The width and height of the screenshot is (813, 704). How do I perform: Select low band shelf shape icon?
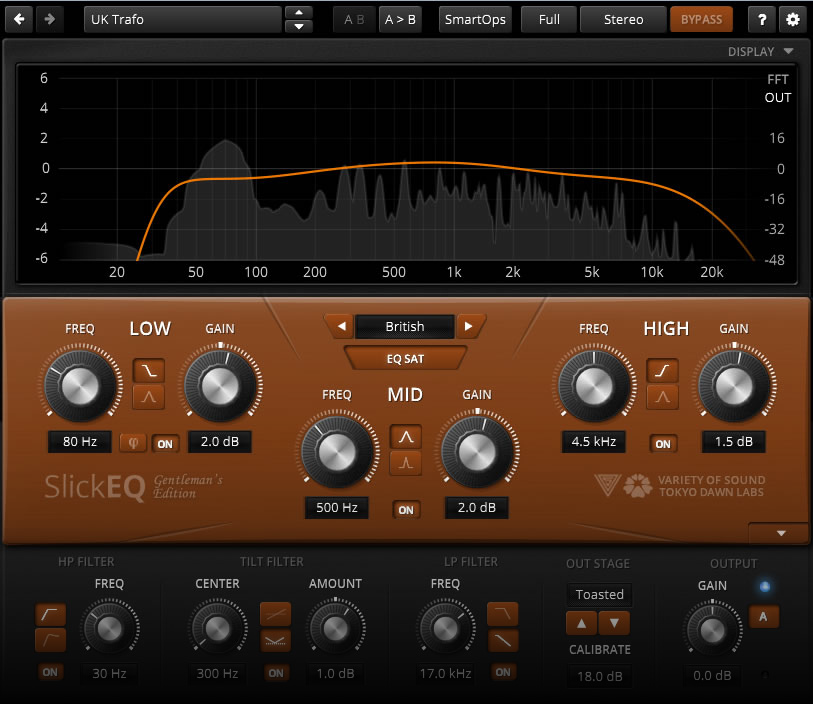(149, 370)
